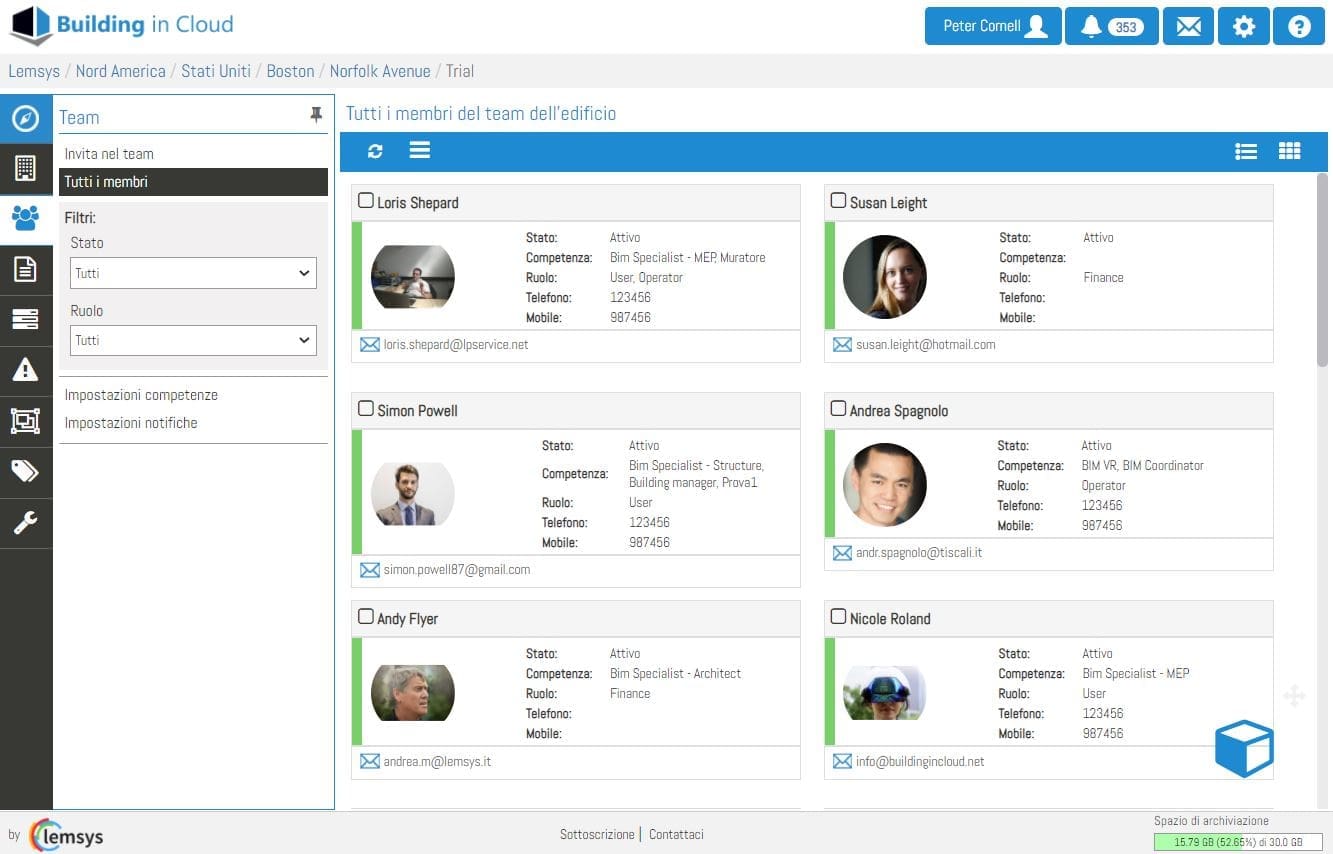Select Andy Flyer checkbox
The image size is (1333, 854).
366,617
